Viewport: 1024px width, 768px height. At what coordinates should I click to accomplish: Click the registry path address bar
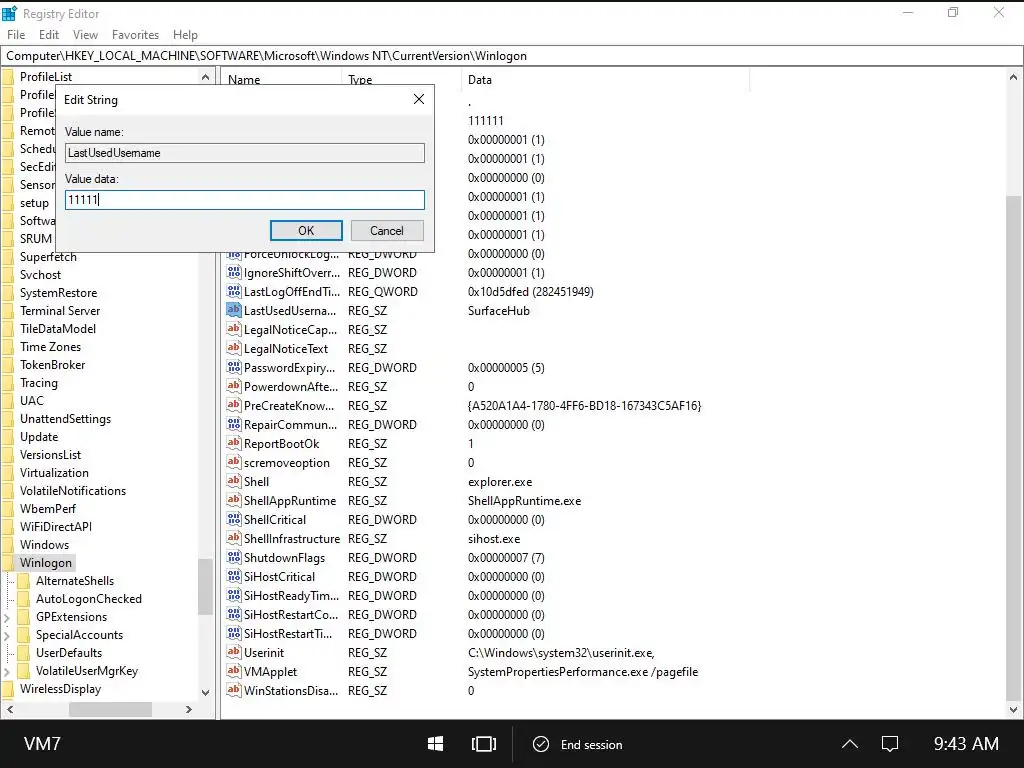click(512, 56)
